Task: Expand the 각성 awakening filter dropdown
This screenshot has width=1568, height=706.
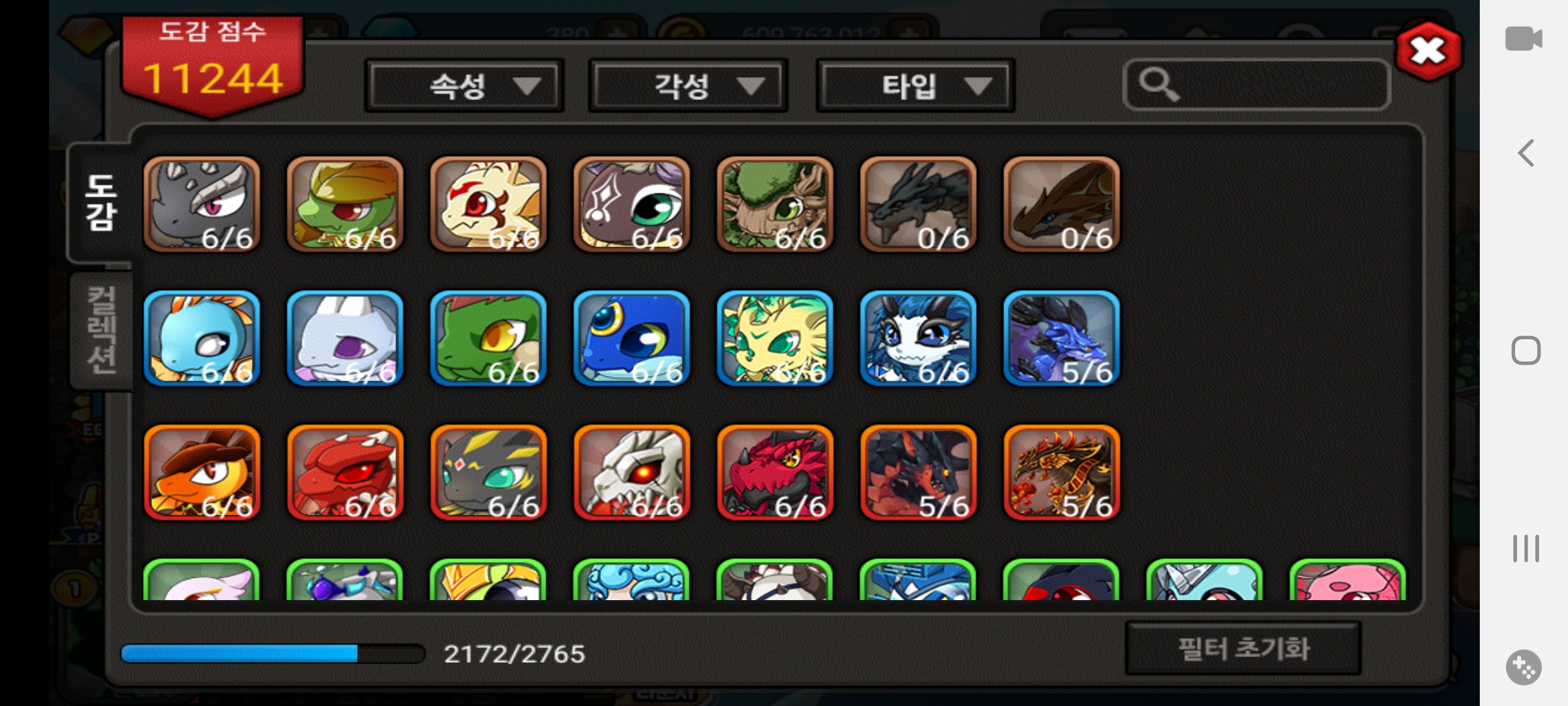Action: pyautogui.click(x=688, y=86)
